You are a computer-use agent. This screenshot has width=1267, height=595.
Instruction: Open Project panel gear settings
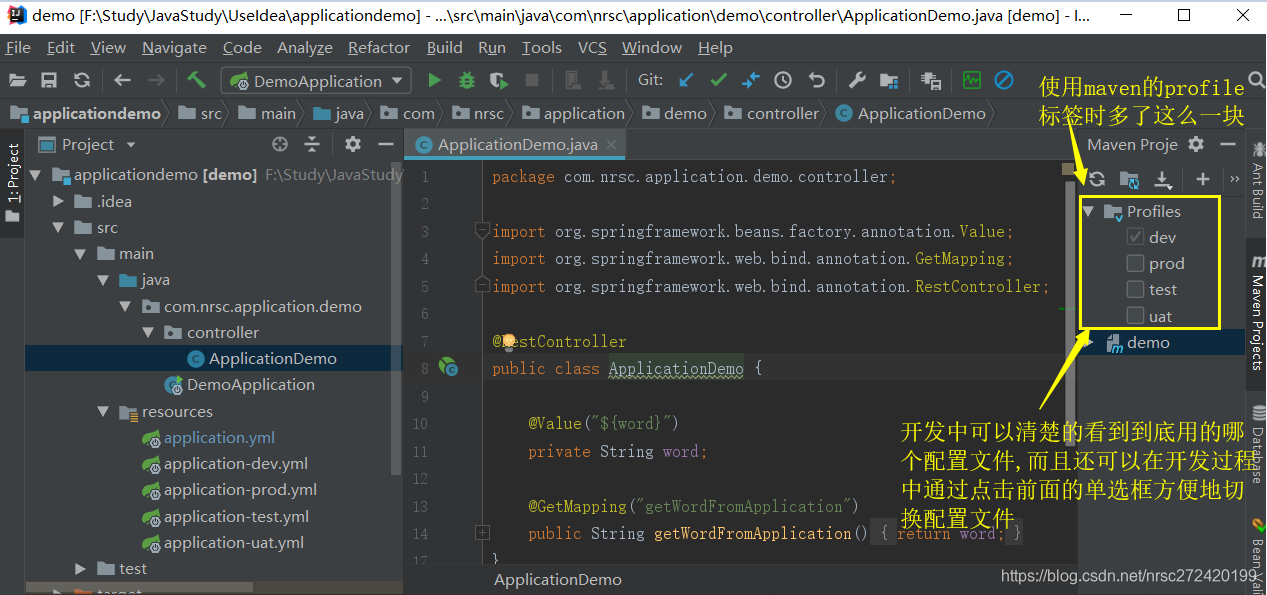[x=352, y=145]
